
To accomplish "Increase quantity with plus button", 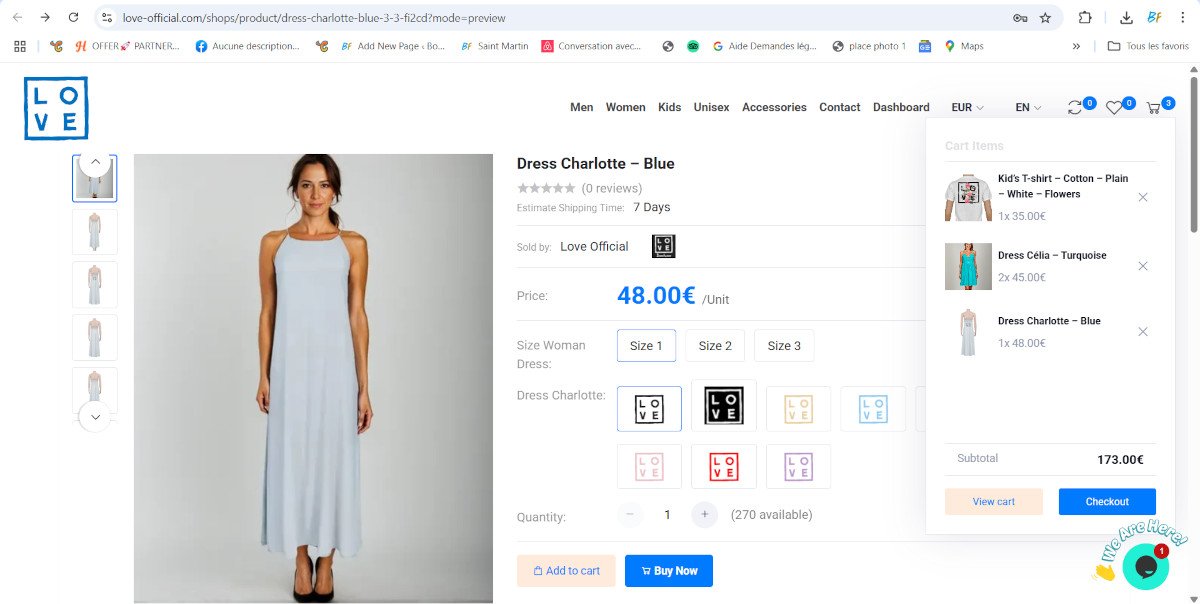I will click(x=704, y=515).
